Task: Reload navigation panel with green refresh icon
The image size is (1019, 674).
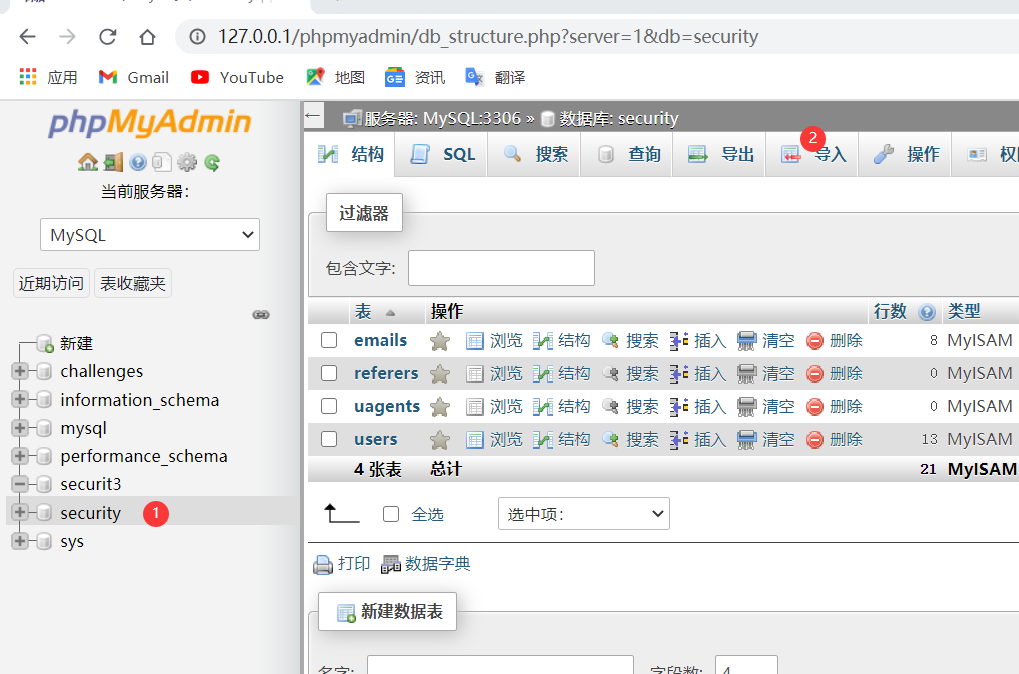Action: click(x=212, y=162)
